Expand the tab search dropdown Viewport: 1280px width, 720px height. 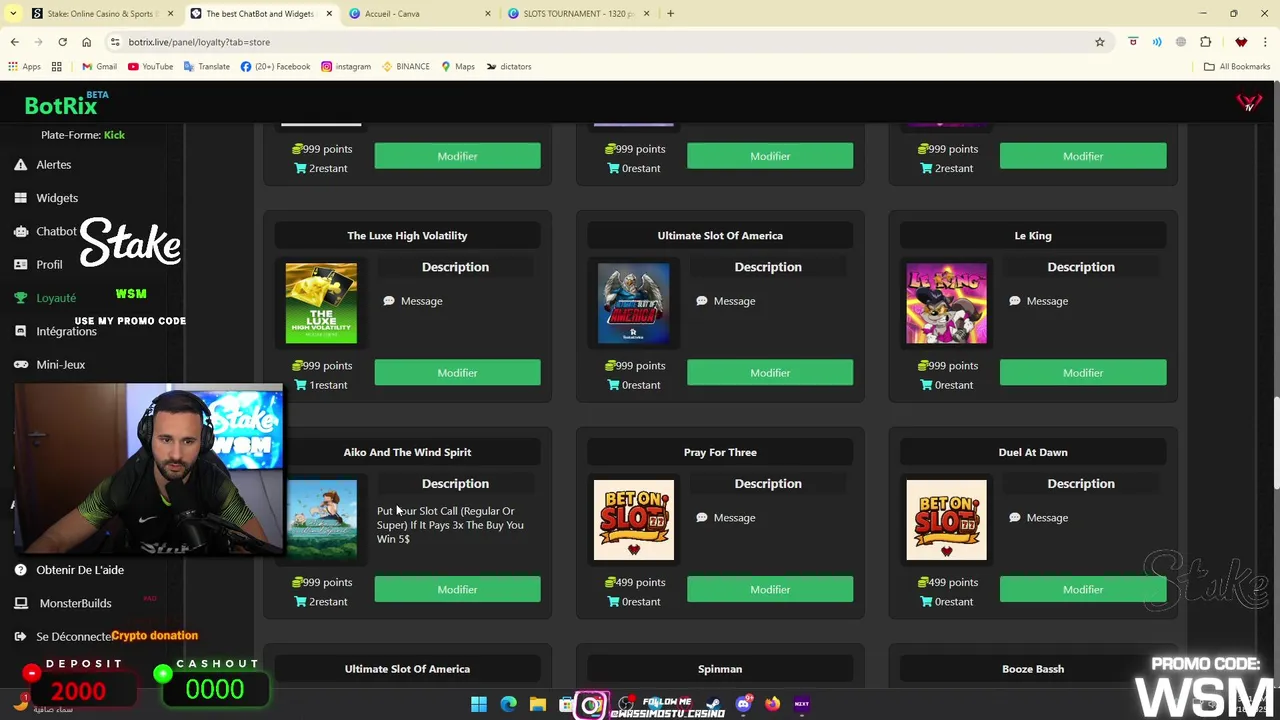click(13, 14)
